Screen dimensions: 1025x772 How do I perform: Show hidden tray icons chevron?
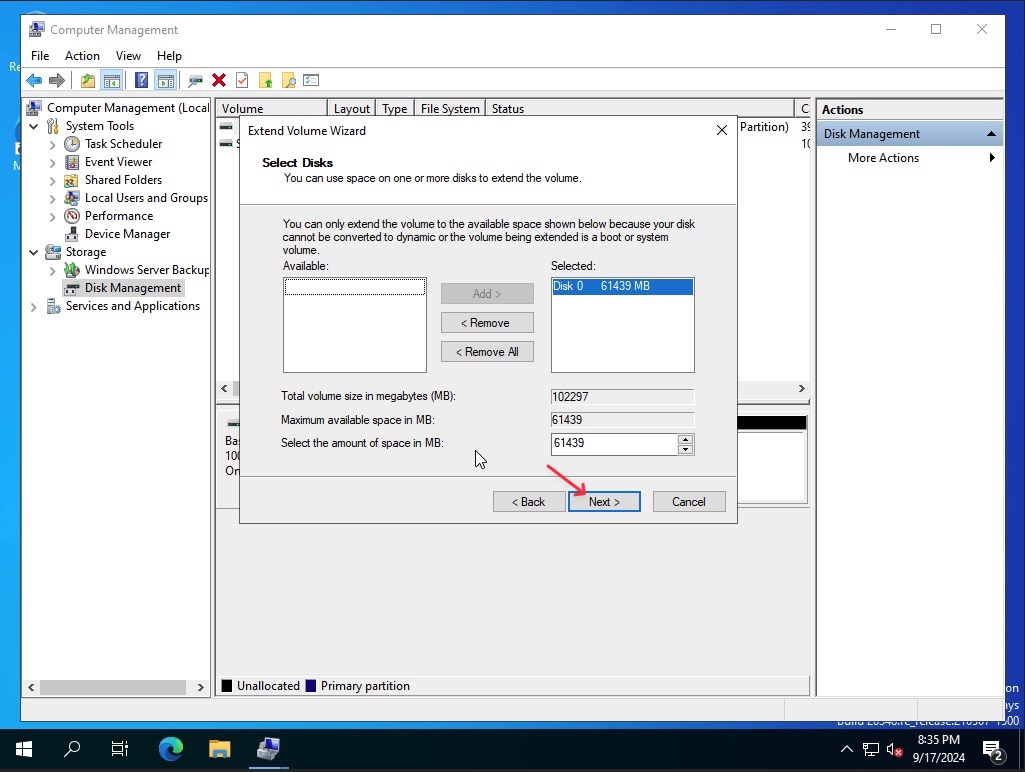(847, 750)
